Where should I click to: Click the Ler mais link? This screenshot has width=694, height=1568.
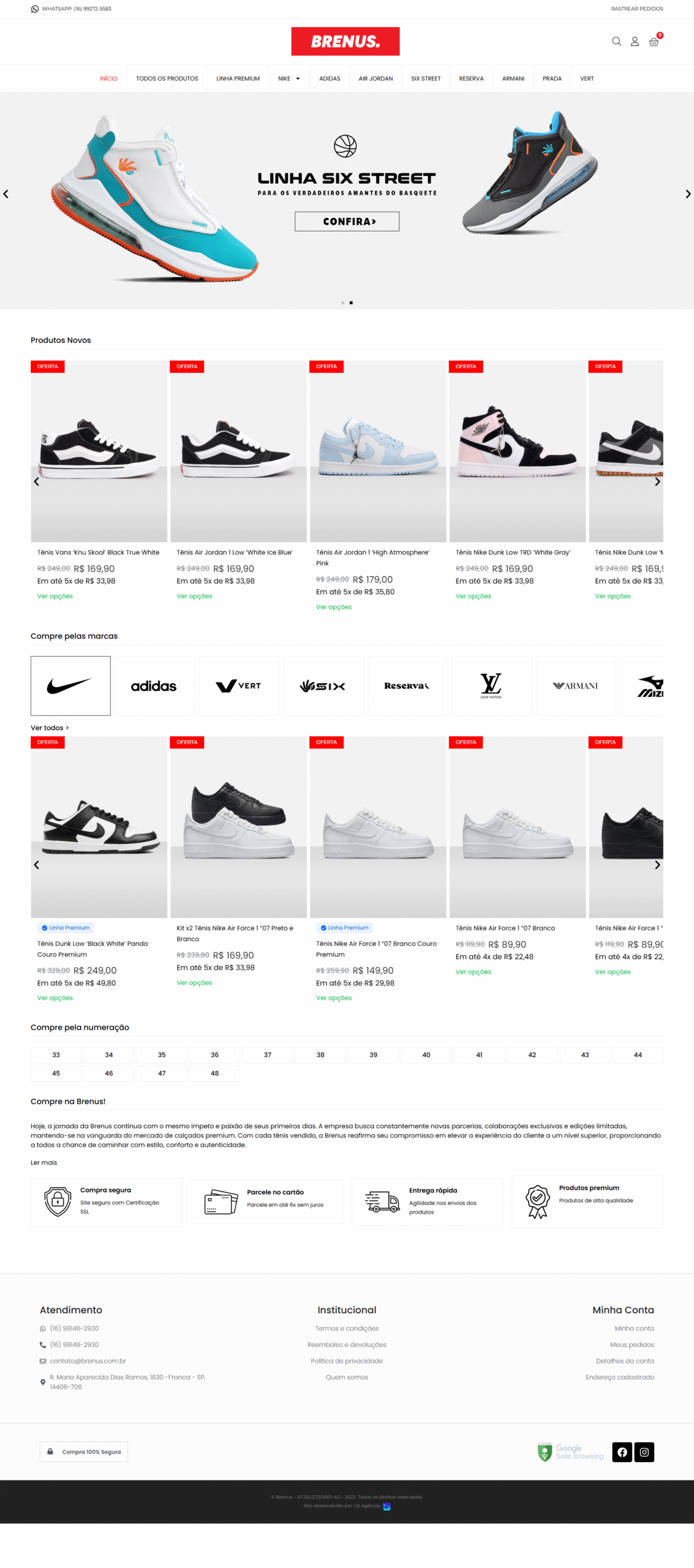tap(43, 1162)
